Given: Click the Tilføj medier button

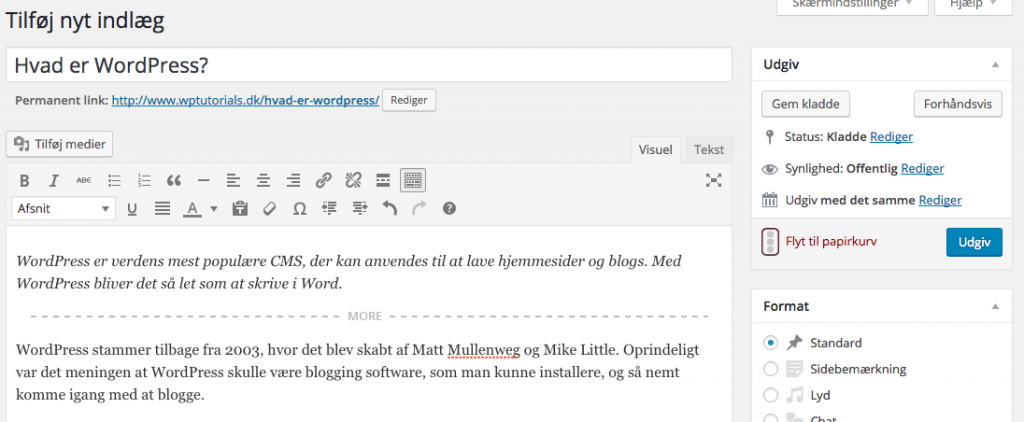Looking at the screenshot, I should 59,144.
